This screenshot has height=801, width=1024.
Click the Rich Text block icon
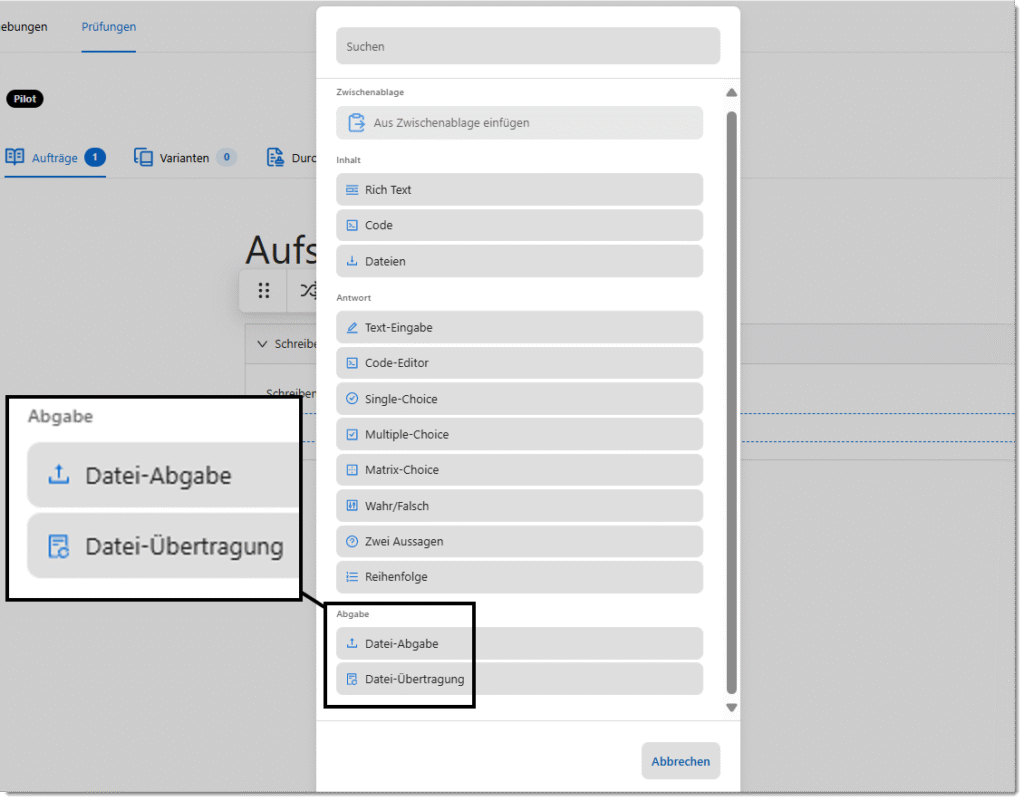[x=352, y=190]
